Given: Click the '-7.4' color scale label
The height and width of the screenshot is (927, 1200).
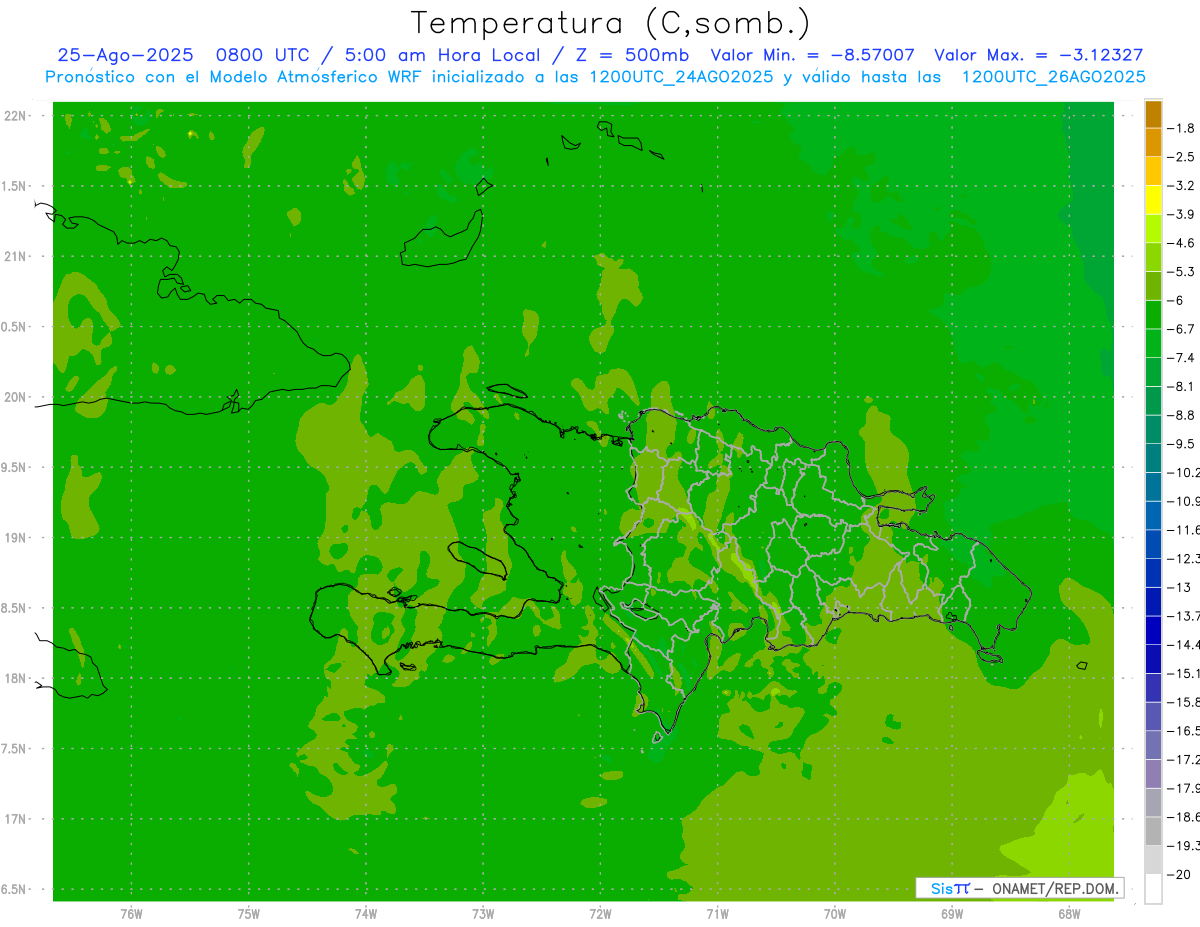Looking at the screenshot, I should pos(1181,357).
